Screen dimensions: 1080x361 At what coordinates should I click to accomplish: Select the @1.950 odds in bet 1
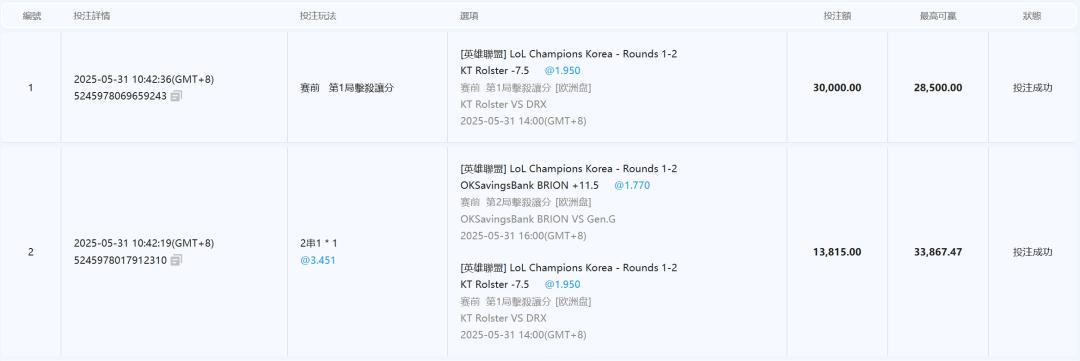562,70
